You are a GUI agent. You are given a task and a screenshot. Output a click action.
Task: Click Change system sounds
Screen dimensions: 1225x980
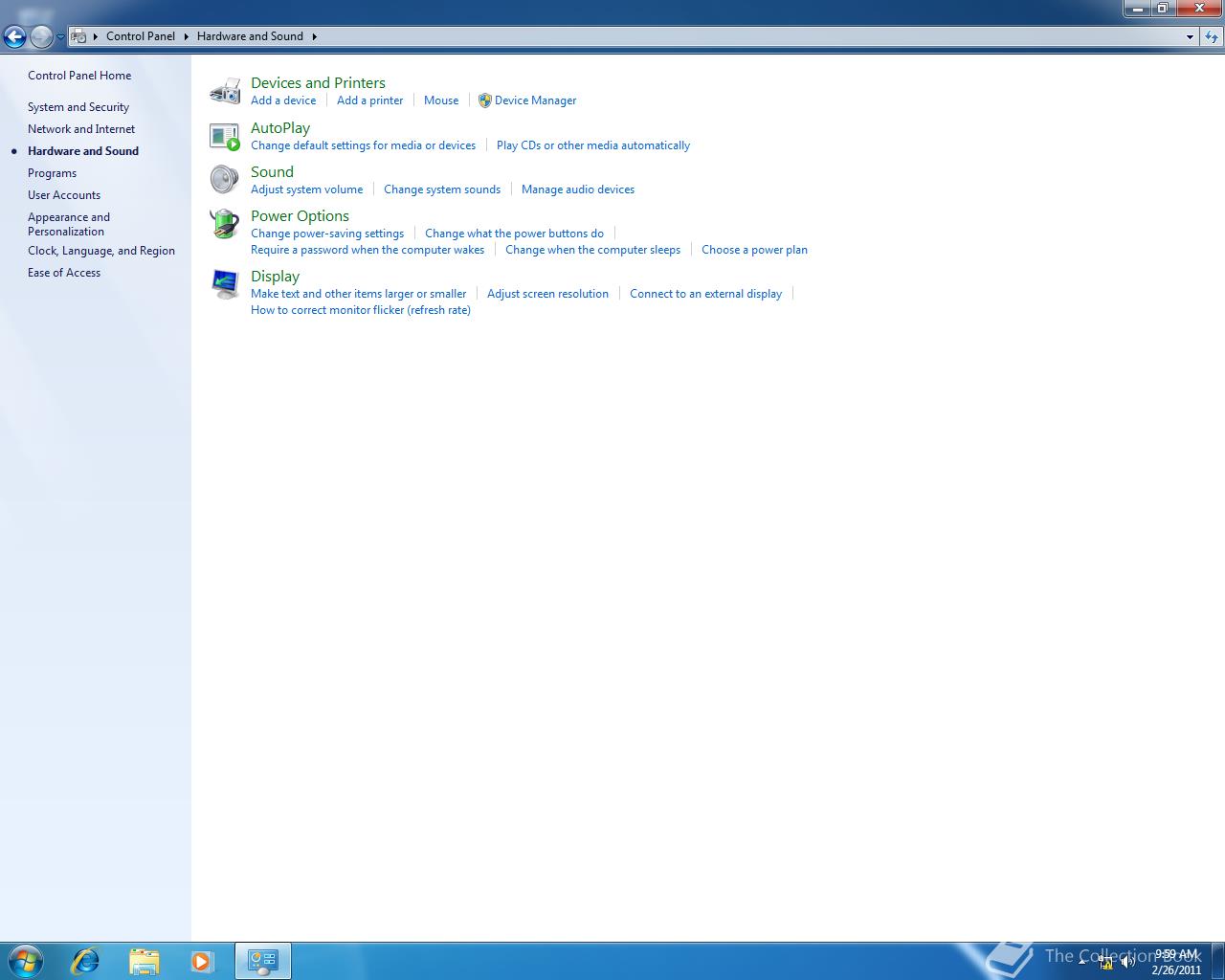(442, 189)
